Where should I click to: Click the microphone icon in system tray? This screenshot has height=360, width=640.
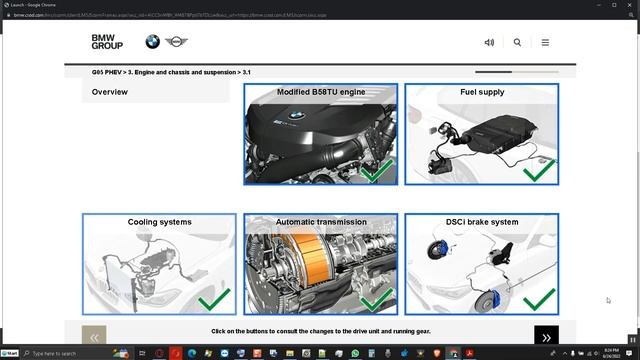pos(573,353)
